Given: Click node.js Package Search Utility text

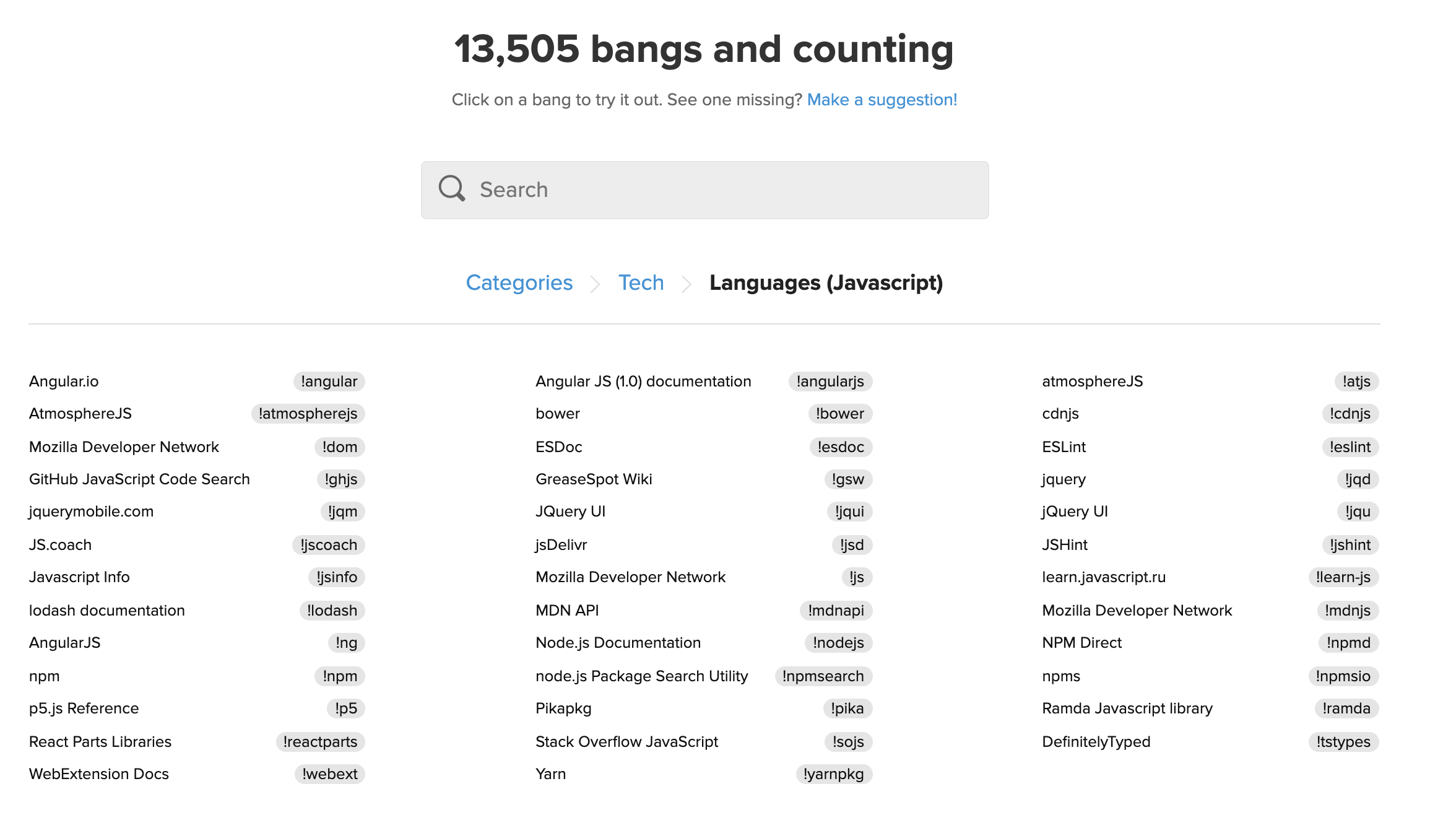Looking at the screenshot, I should pyautogui.click(x=642, y=676).
